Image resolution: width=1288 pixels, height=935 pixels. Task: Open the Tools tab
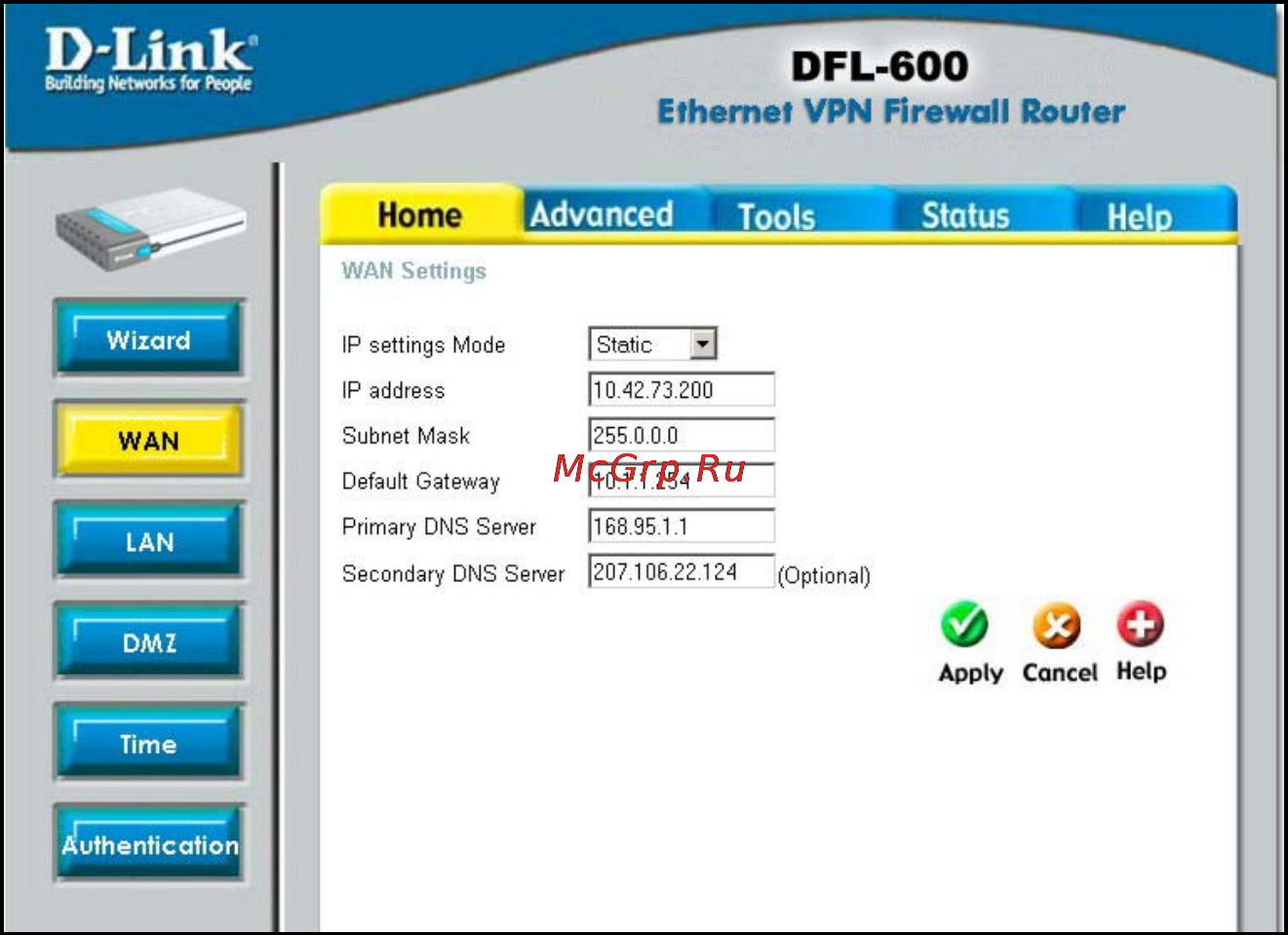coord(776,216)
